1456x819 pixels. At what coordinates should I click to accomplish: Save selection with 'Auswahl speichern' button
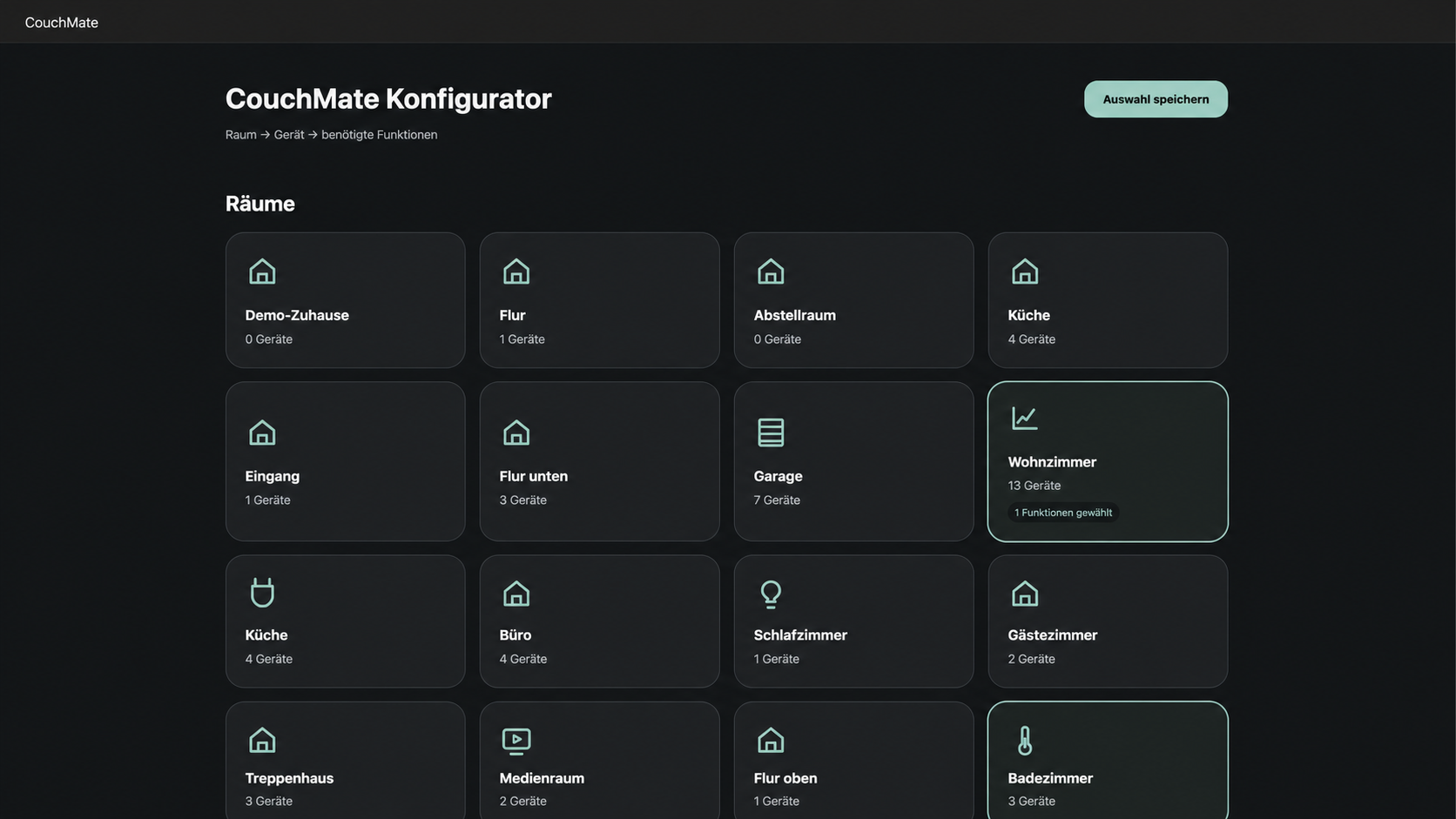tap(1156, 99)
